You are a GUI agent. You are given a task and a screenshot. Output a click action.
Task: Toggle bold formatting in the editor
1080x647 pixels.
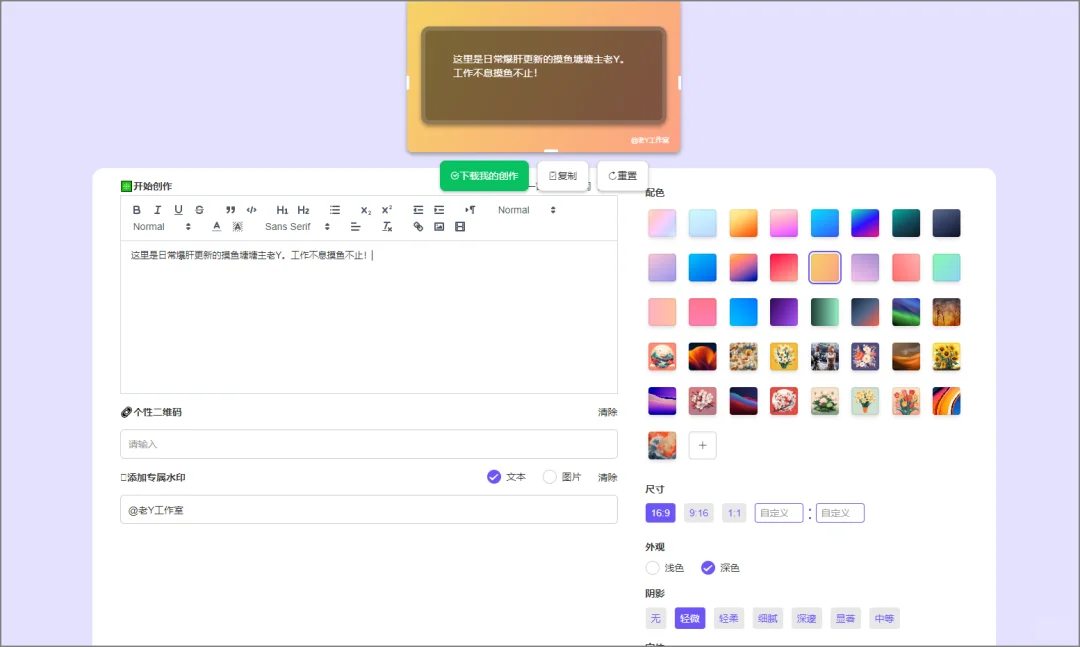coord(137,210)
